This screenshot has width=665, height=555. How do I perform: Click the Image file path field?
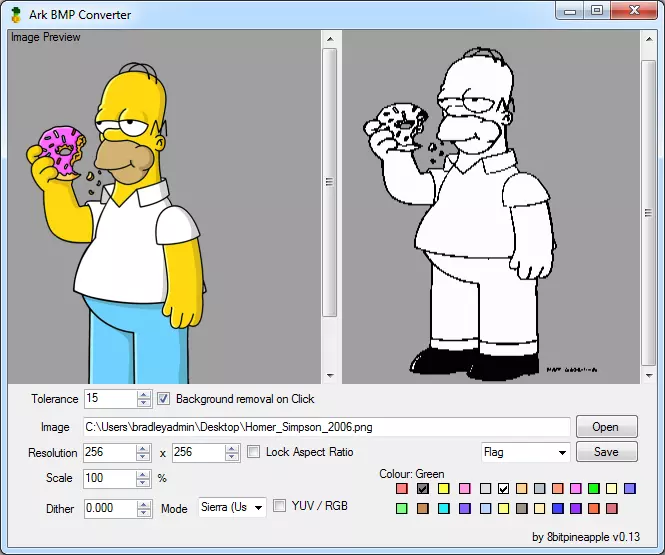pos(327,427)
